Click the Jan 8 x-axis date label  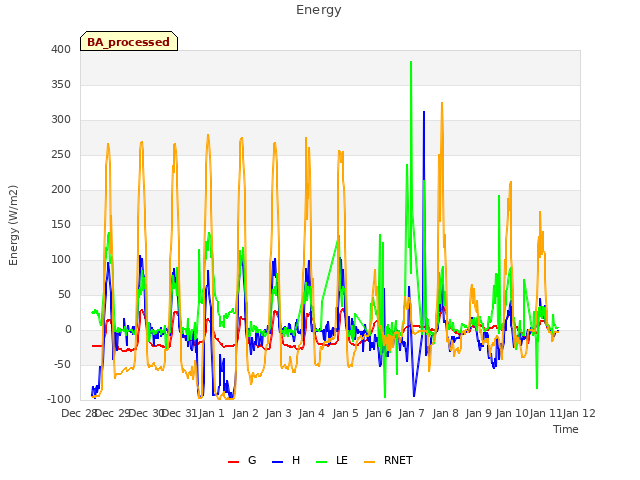445,413
